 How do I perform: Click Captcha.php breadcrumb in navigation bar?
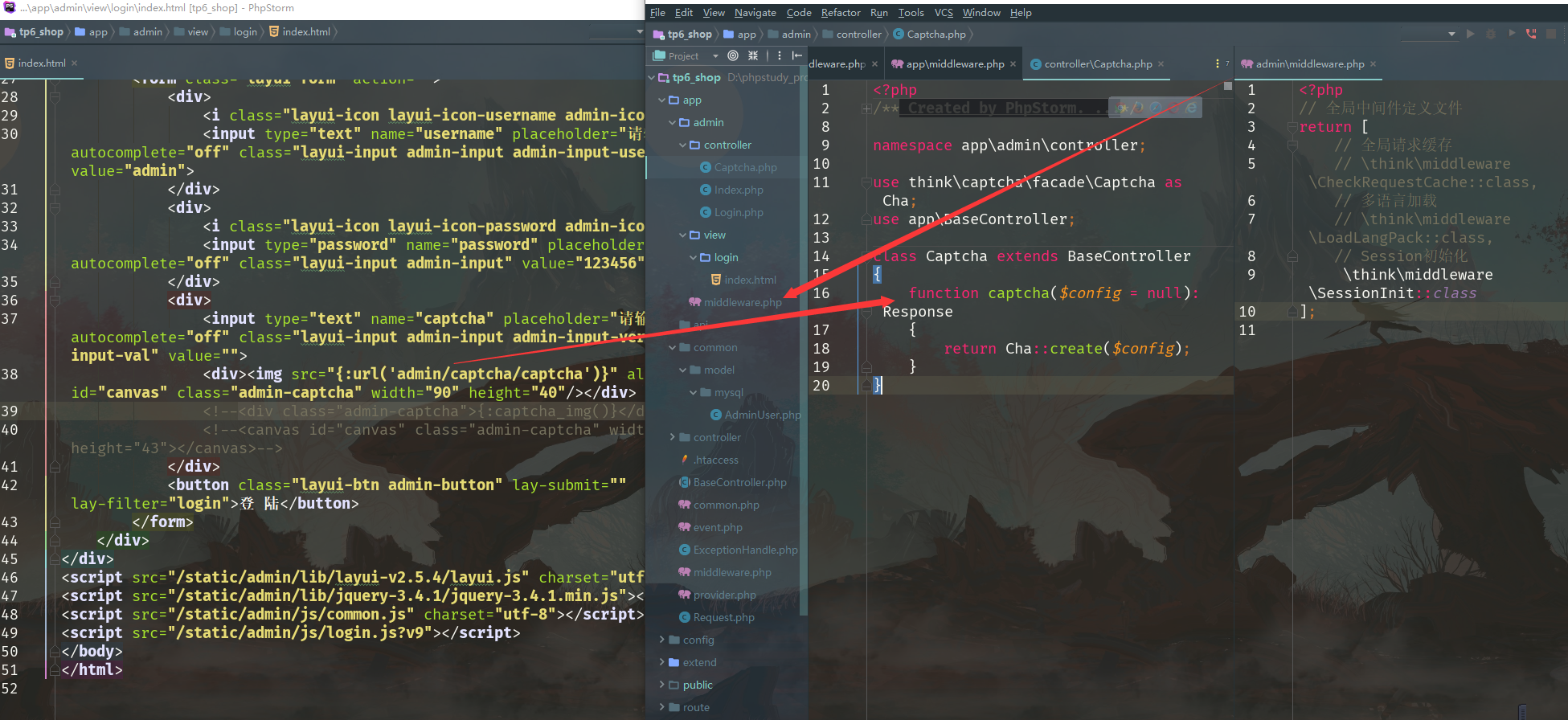[x=936, y=35]
